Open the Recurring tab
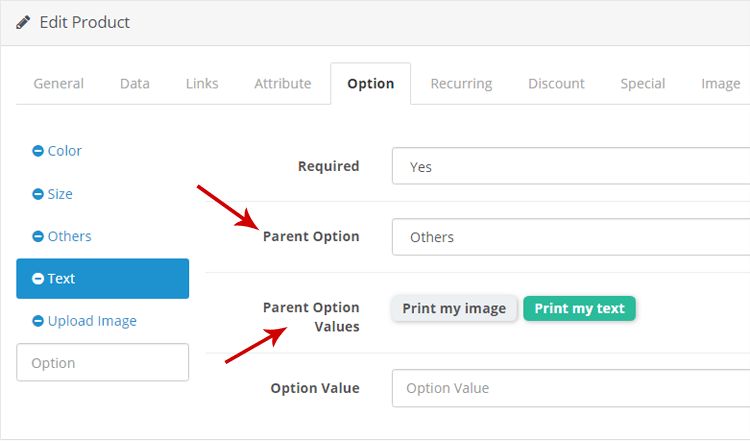Screen dimensions: 750x441 pyautogui.click(x=461, y=84)
